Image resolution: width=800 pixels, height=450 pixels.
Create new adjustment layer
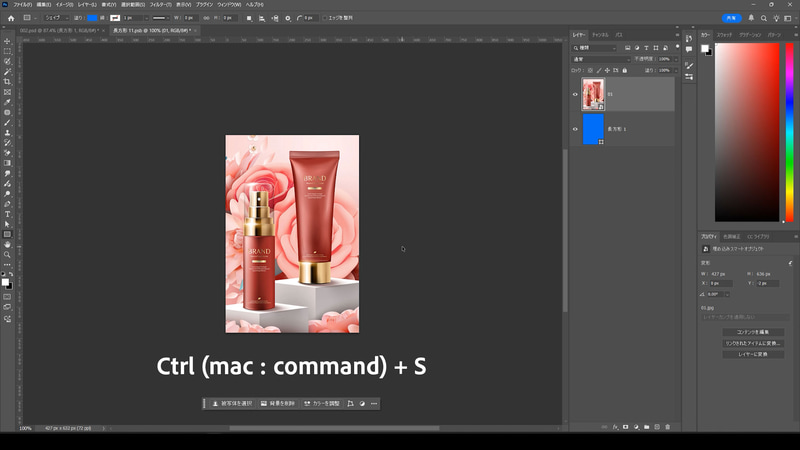636,427
